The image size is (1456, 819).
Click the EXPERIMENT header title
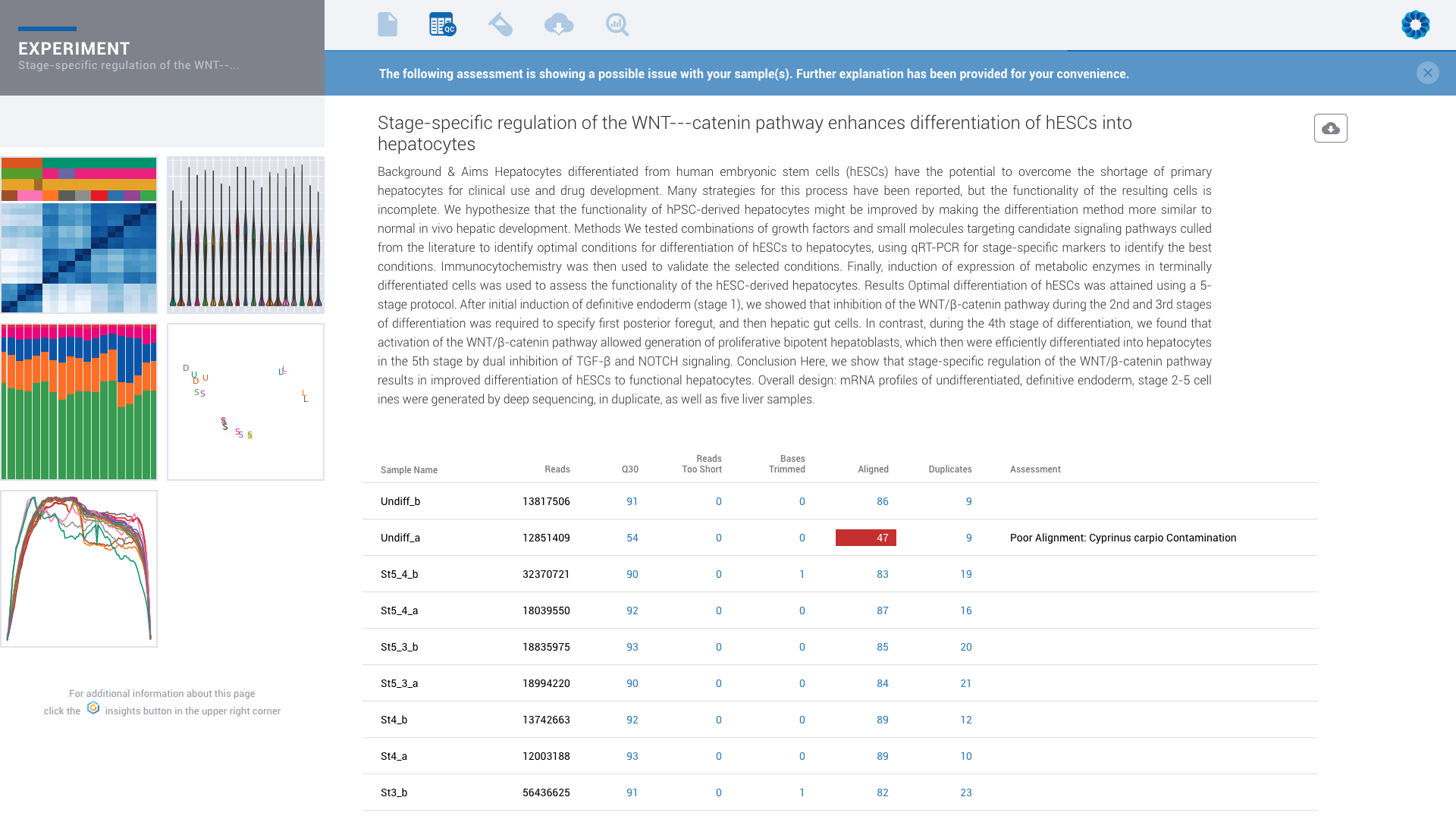point(74,49)
